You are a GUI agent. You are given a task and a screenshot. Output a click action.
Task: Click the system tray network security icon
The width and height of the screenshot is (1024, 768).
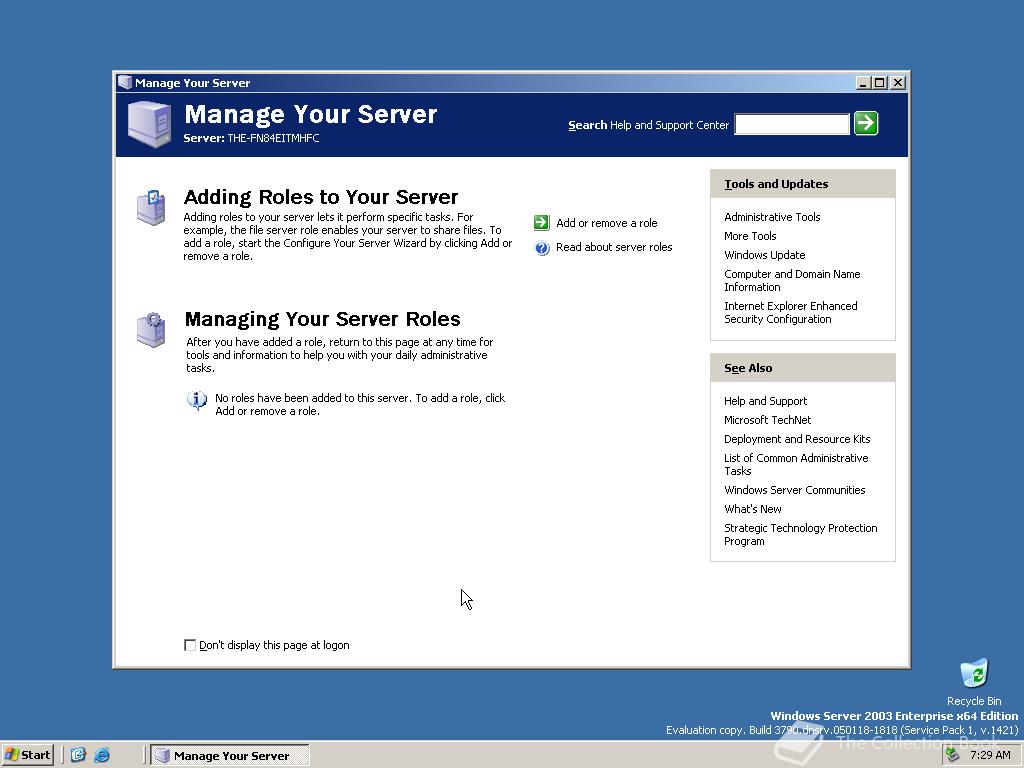click(953, 755)
